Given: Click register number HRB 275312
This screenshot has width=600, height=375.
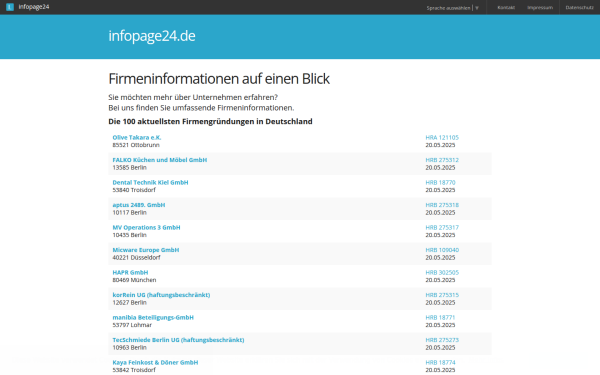Looking at the screenshot, I should (442, 160).
